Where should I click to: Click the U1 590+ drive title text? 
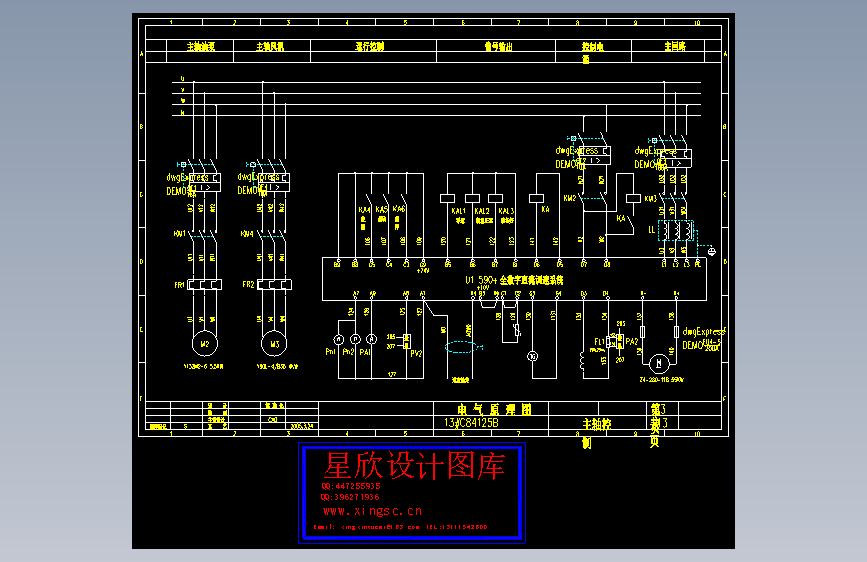tap(514, 280)
